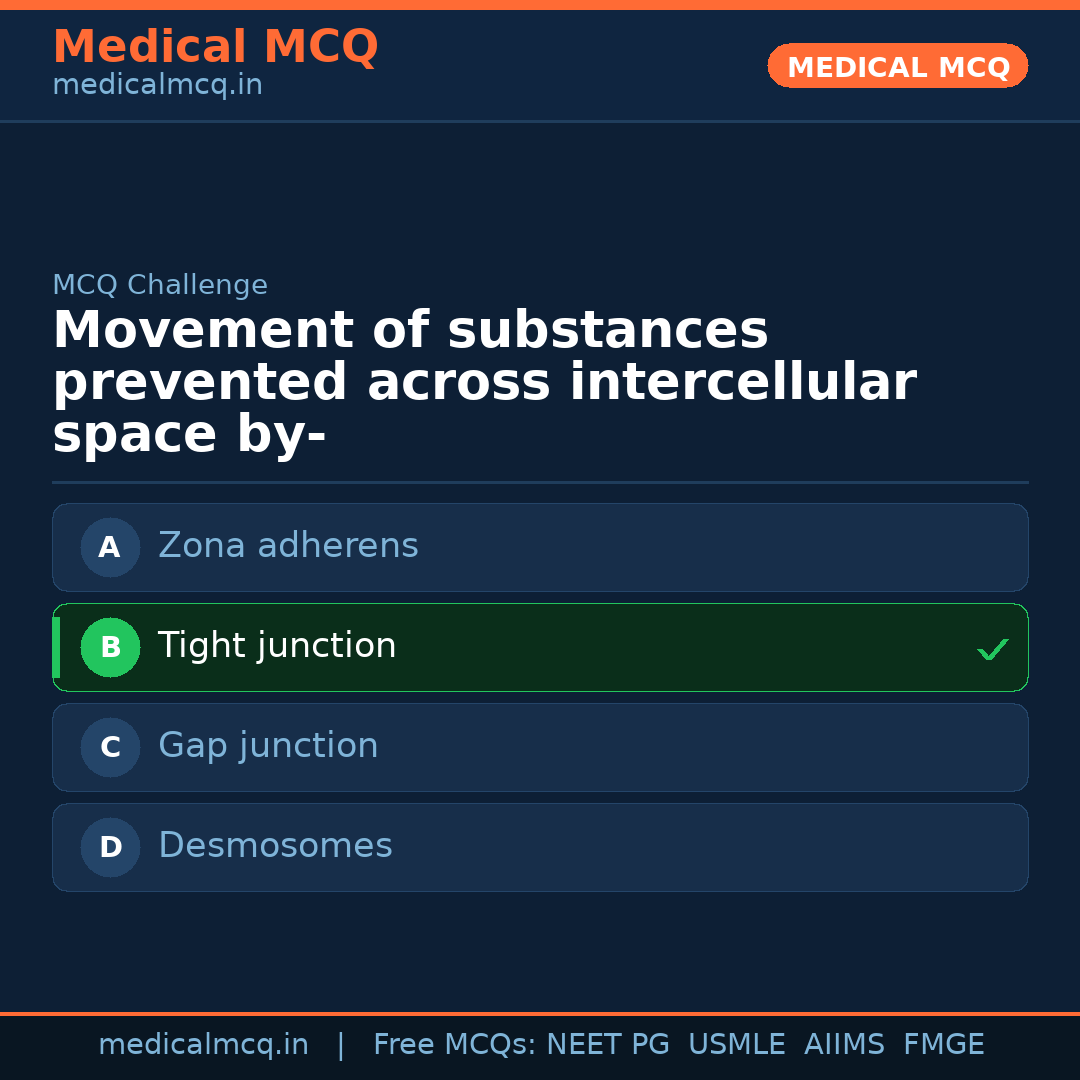Expand the highlighted Tight junction answer
The width and height of the screenshot is (1080, 1080).
pos(540,647)
